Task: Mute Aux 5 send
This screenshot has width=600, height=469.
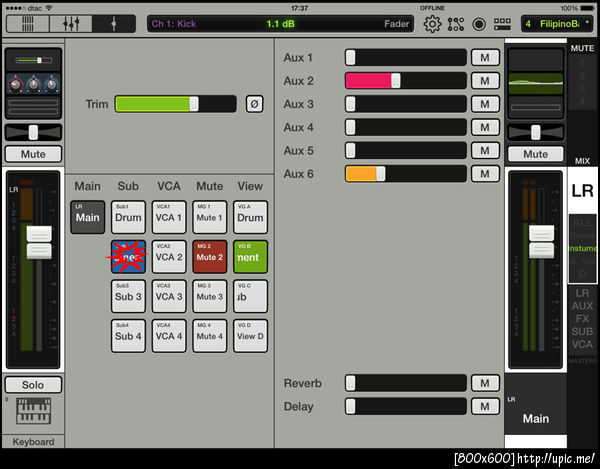Action: tap(485, 151)
